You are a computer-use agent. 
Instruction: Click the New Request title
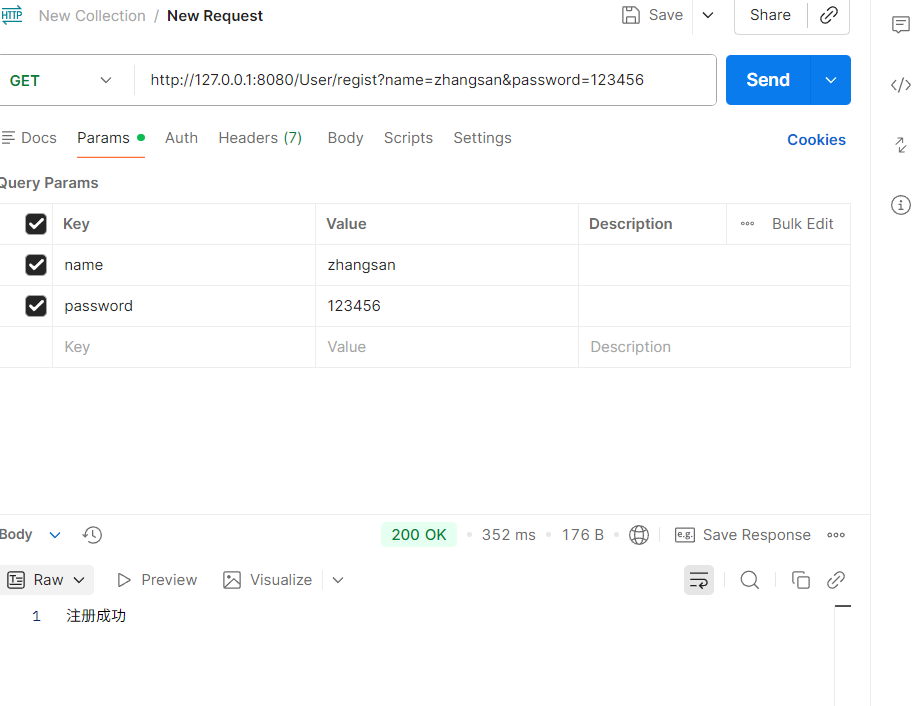[x=215, y=16]
